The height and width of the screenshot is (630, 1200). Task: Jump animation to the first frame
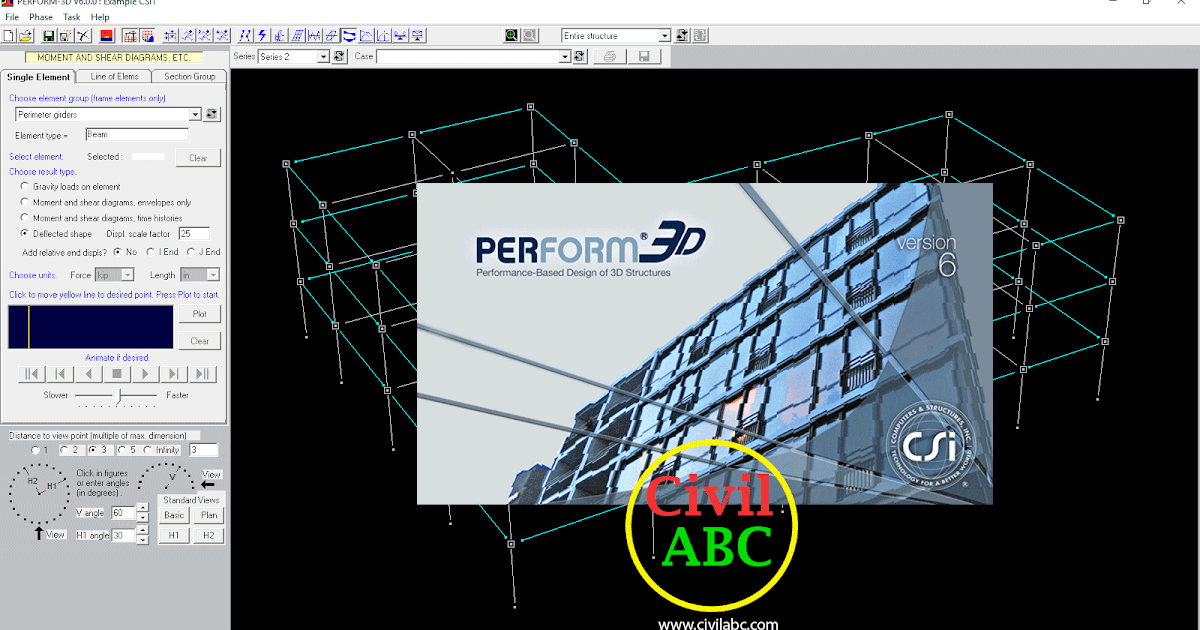(32, 374)
